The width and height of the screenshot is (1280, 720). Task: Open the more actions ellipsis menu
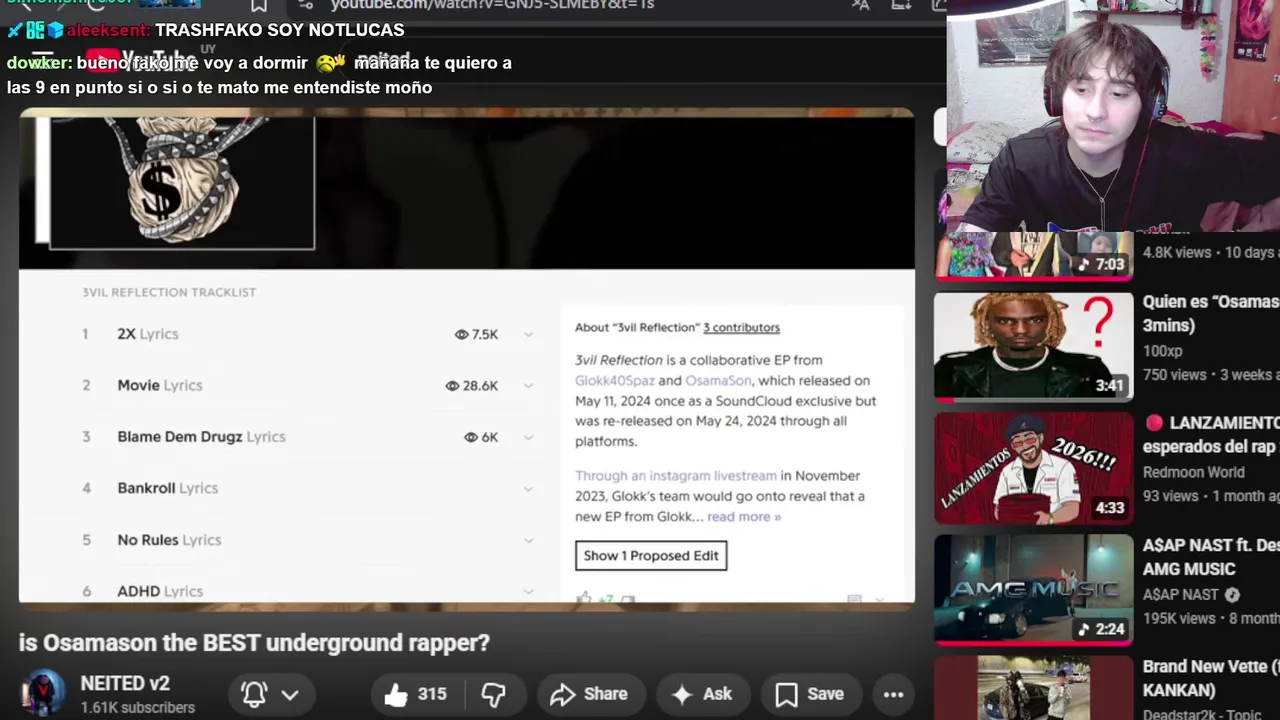[x=893, y=694]
